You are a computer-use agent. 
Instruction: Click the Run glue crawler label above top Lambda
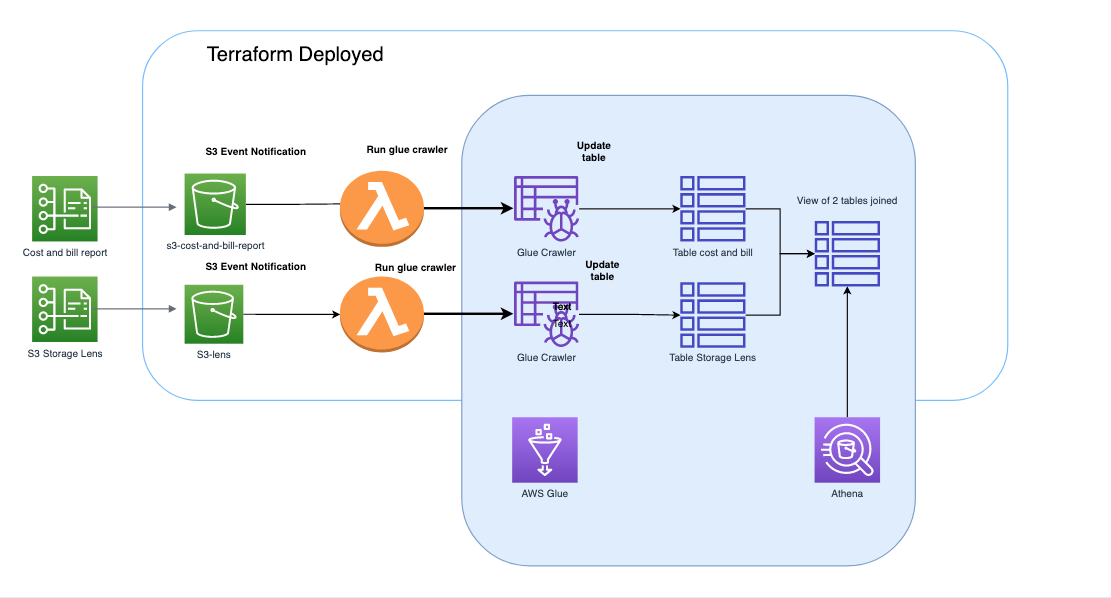[407, 150]
